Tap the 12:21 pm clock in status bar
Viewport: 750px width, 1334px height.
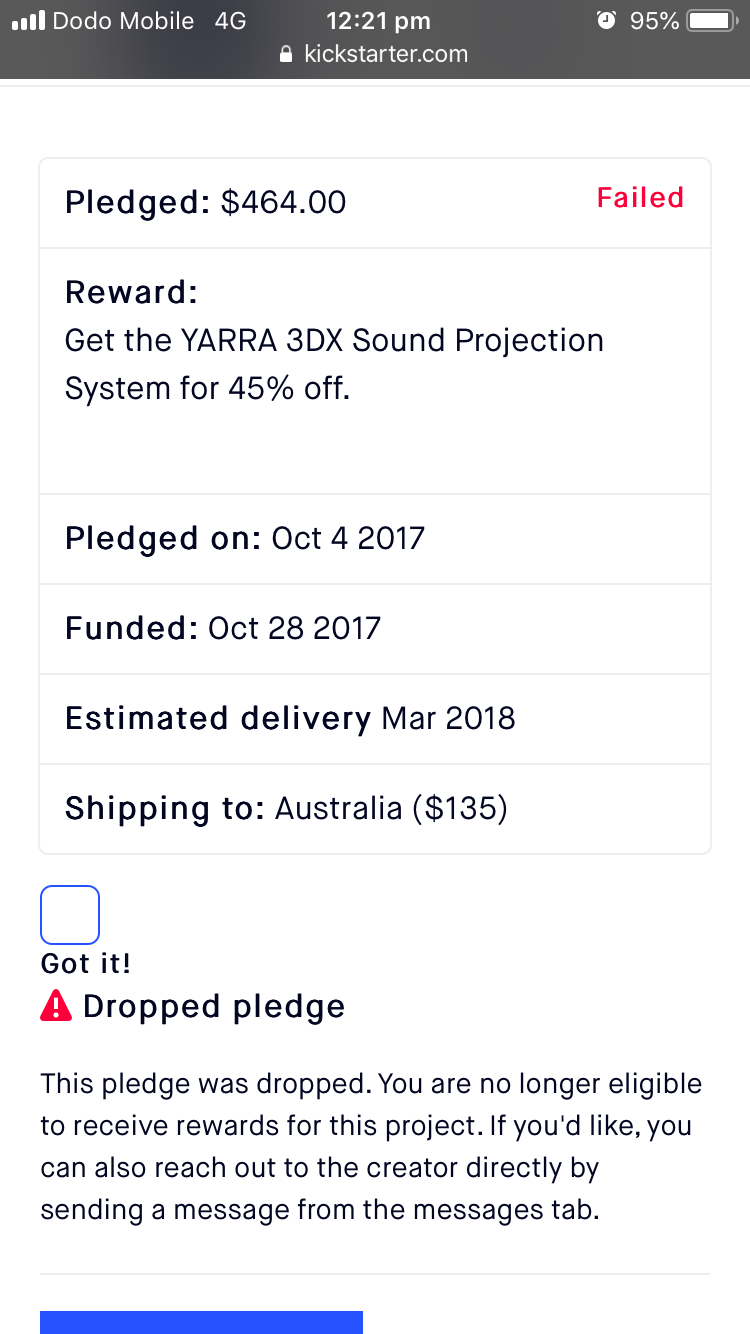coord(378,21)
